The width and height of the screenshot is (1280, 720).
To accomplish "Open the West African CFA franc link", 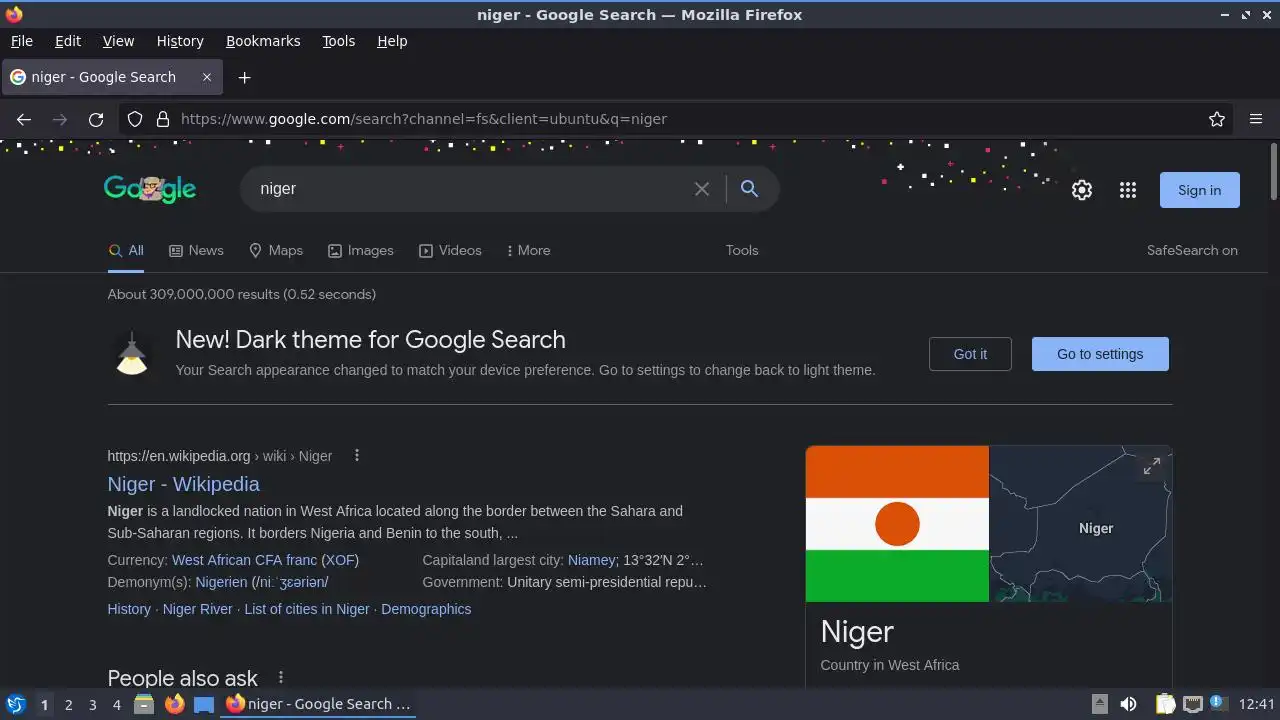I will [244, 560].
